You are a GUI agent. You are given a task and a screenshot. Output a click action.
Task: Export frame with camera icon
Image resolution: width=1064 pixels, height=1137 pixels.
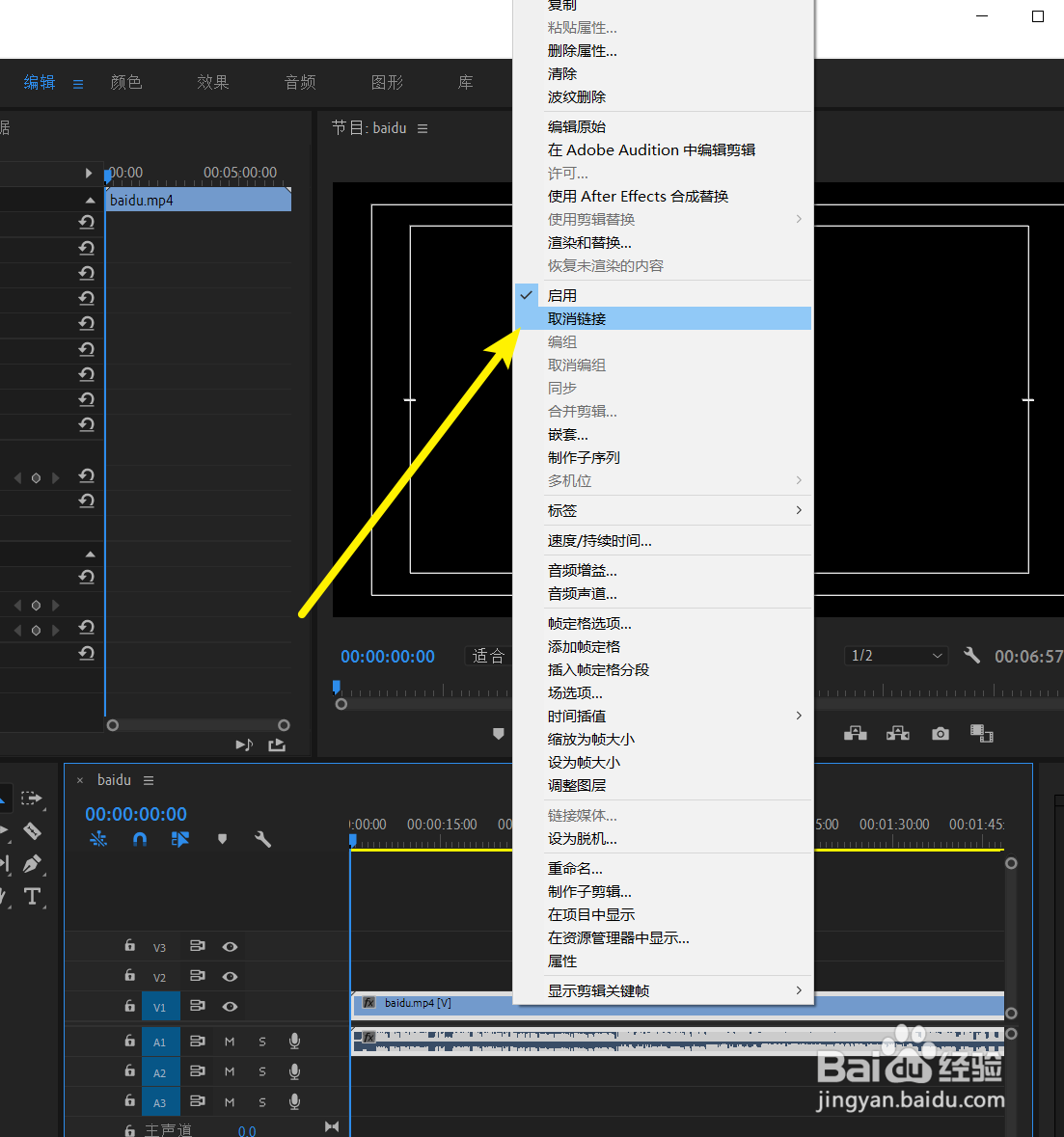click(x=941, y=734)
